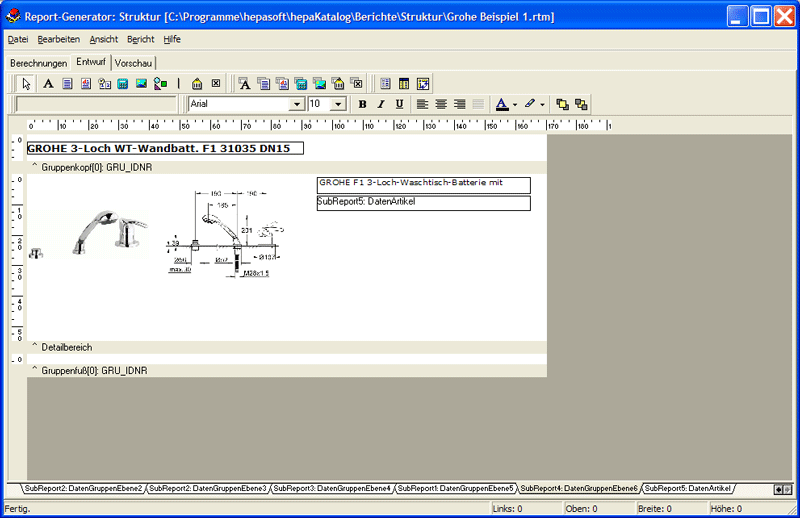800x518 pixels.
Task: Open the Ansicht menu
Action: (x=104, y=39)
